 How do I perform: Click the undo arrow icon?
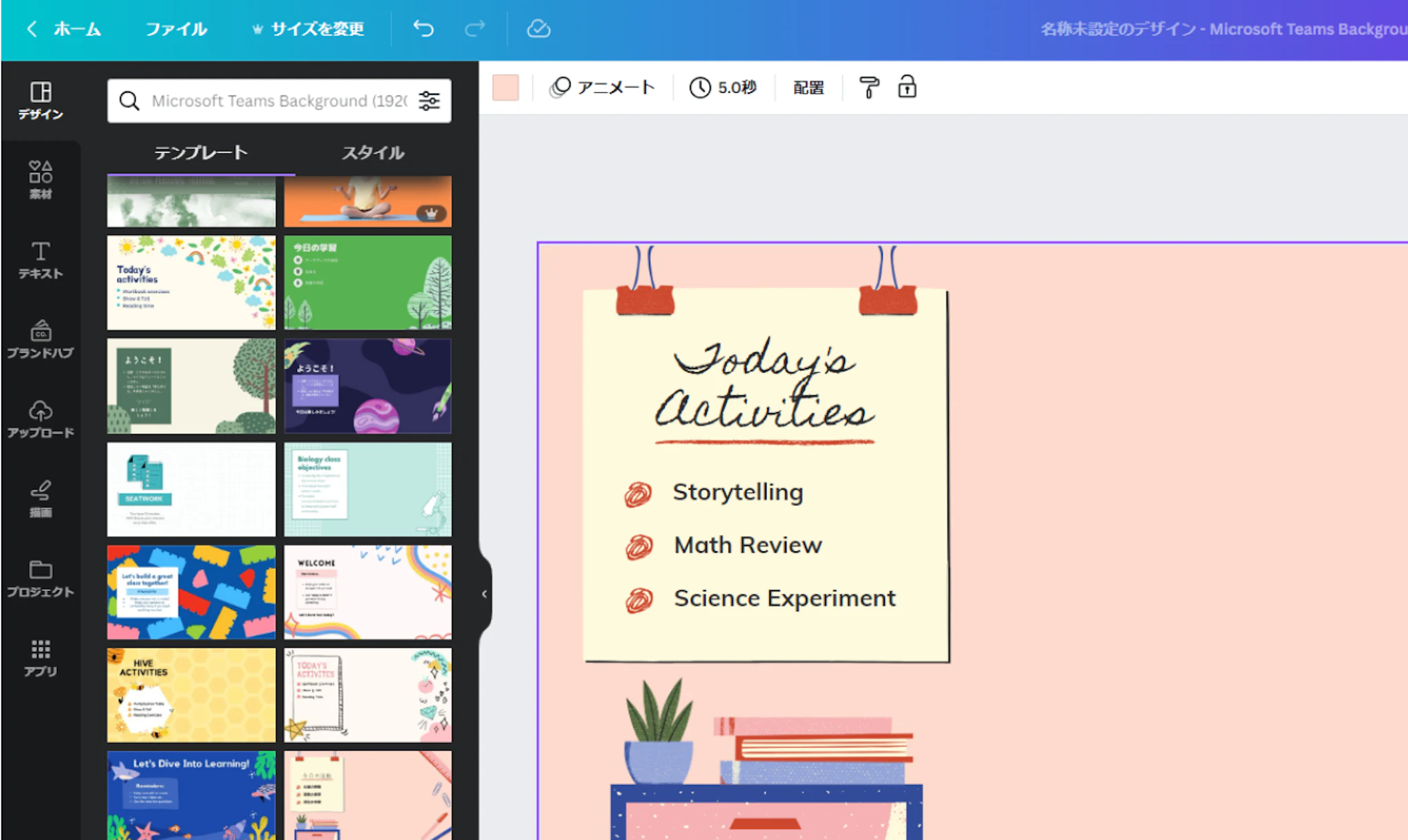(423, 29)
